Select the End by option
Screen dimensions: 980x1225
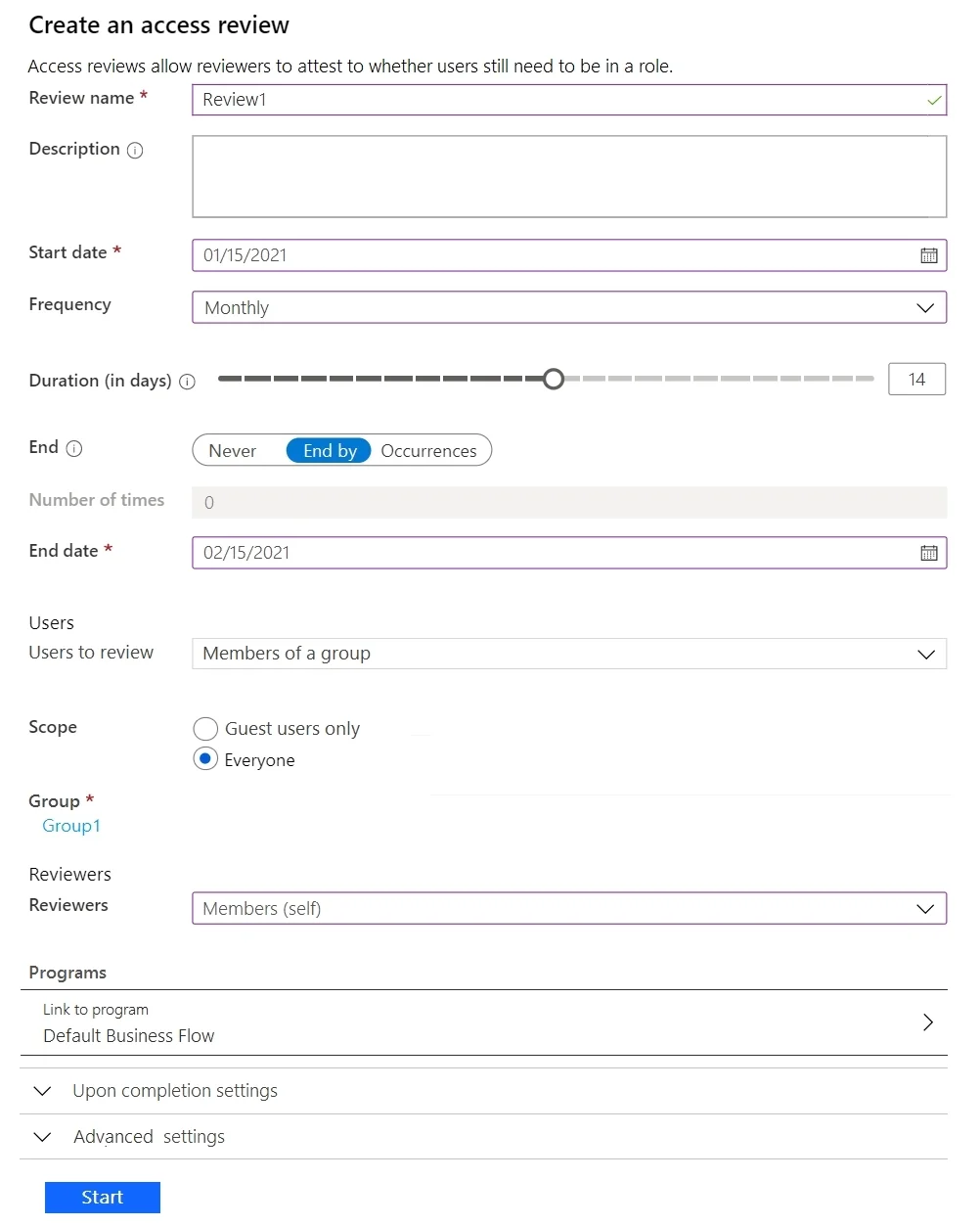[329, 450]
